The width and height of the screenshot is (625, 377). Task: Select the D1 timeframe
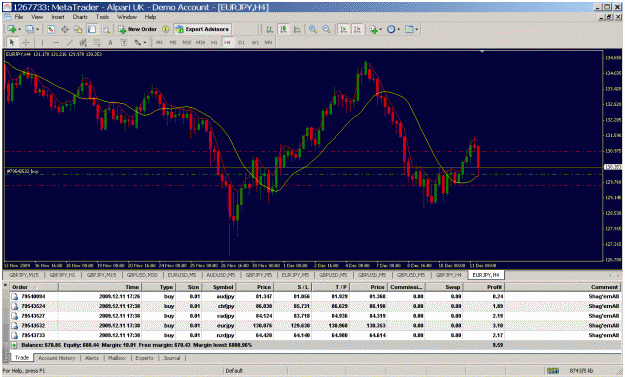click(241, 42)
